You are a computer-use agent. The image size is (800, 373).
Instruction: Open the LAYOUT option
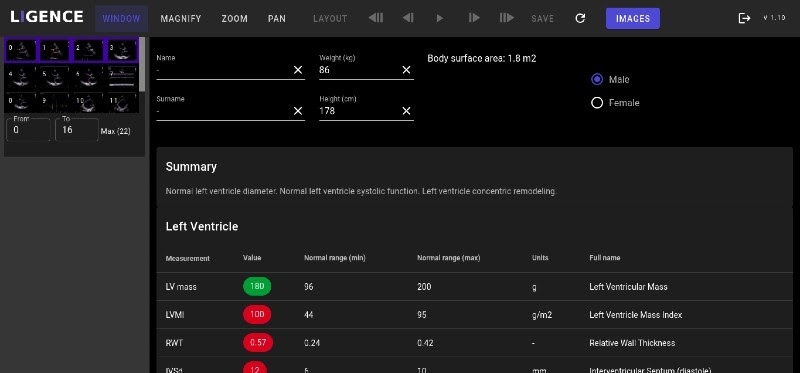(x=330, y=19)
